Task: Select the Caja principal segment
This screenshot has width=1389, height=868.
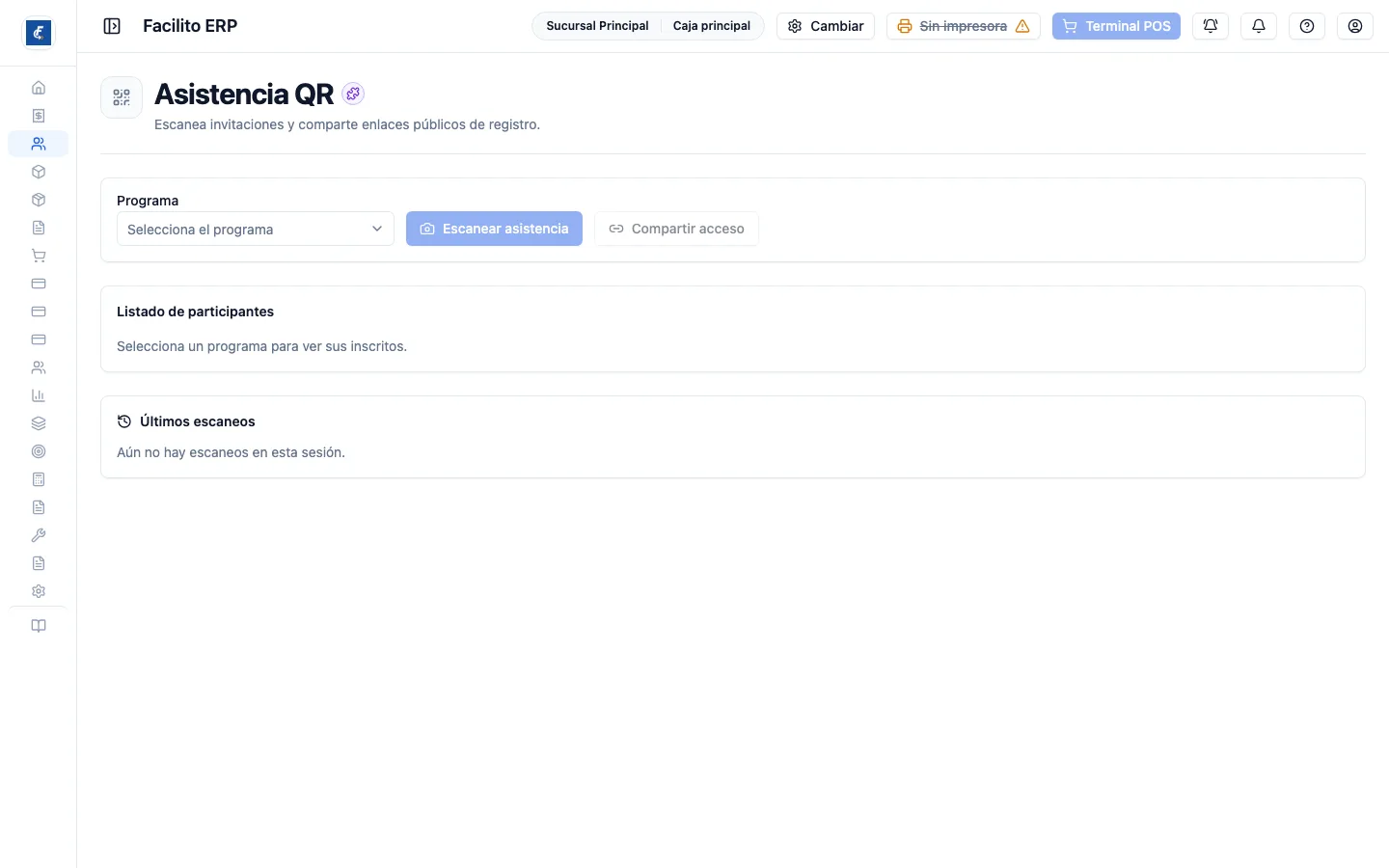Action: click(712, 26)
